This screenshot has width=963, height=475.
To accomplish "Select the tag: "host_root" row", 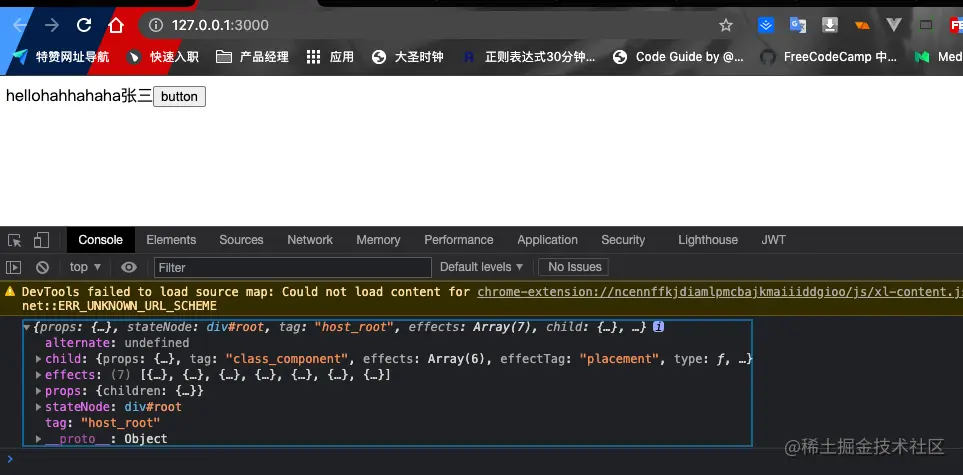I will pos(102,423).
